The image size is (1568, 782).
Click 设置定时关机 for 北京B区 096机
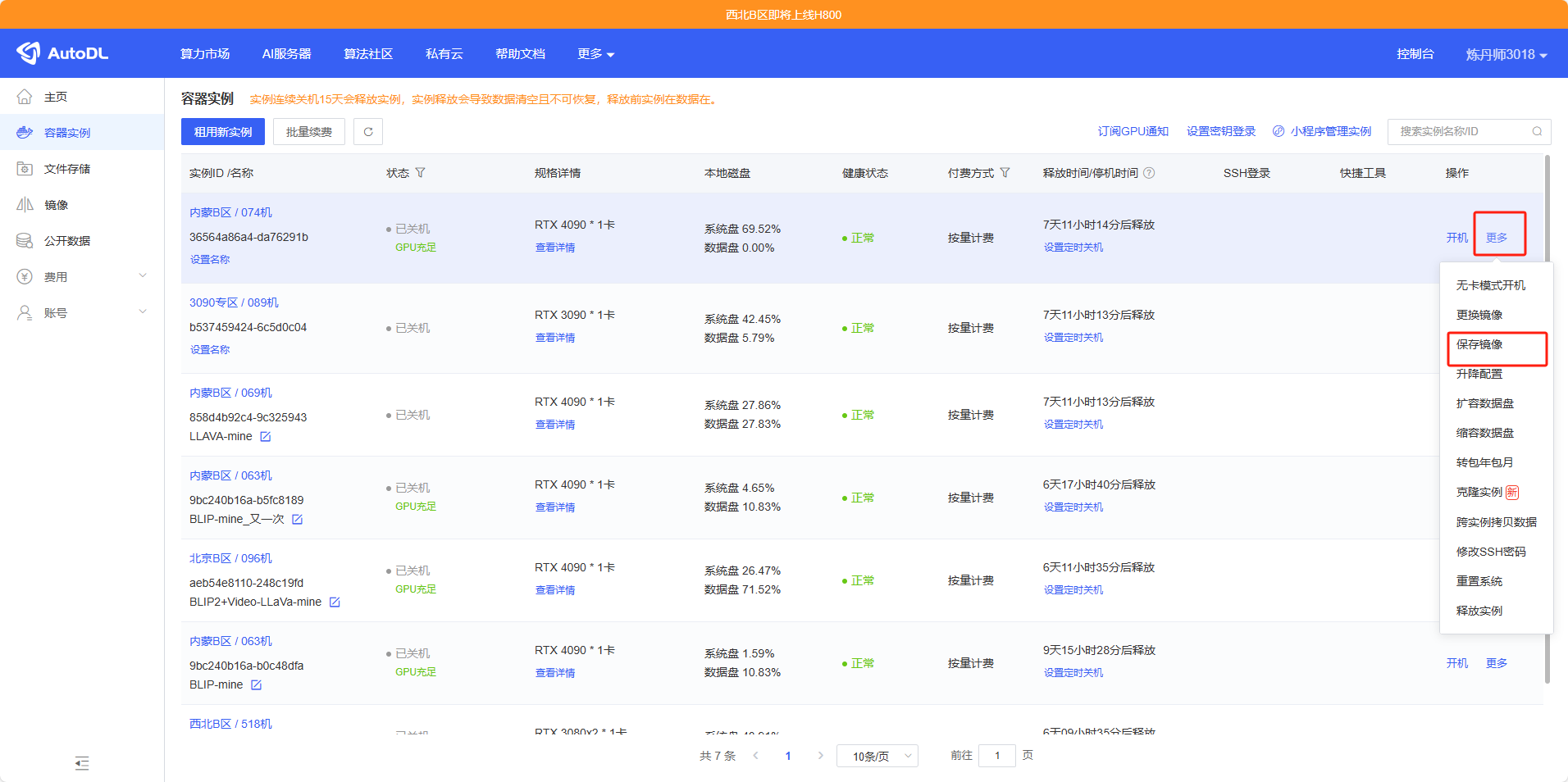click(1073, 590)
